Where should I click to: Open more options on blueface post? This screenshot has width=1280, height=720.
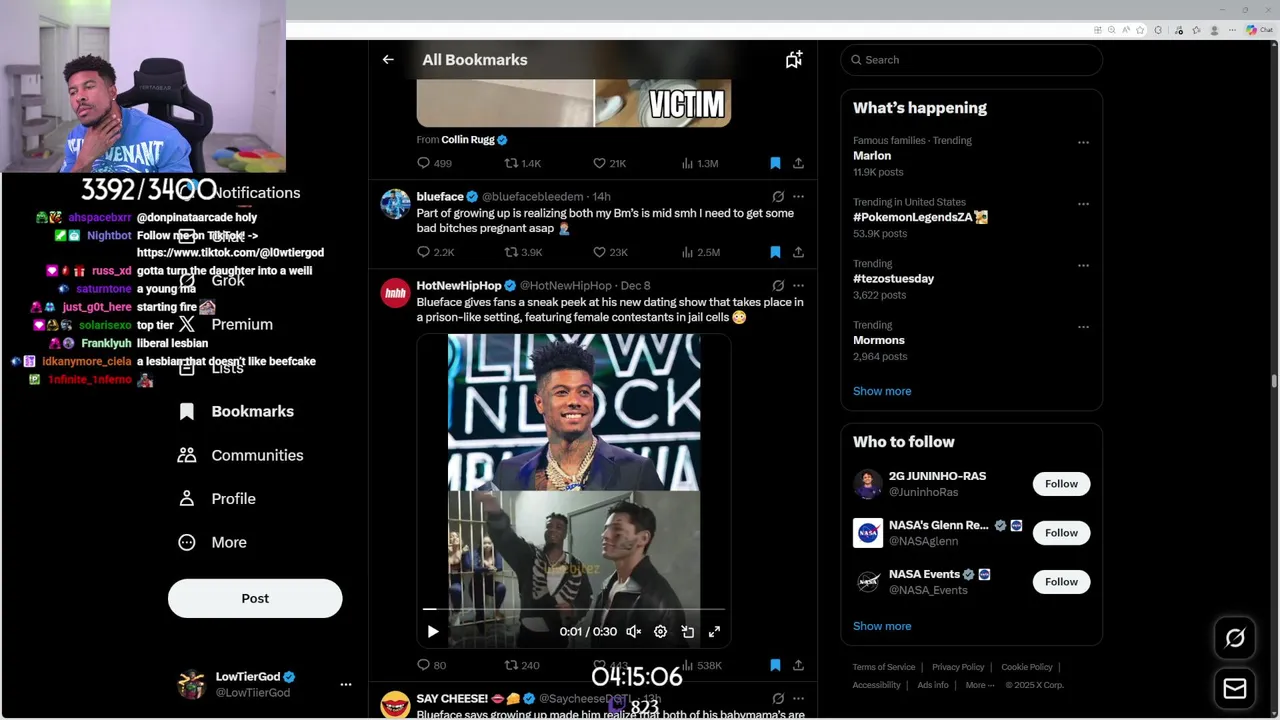point(798,197)
